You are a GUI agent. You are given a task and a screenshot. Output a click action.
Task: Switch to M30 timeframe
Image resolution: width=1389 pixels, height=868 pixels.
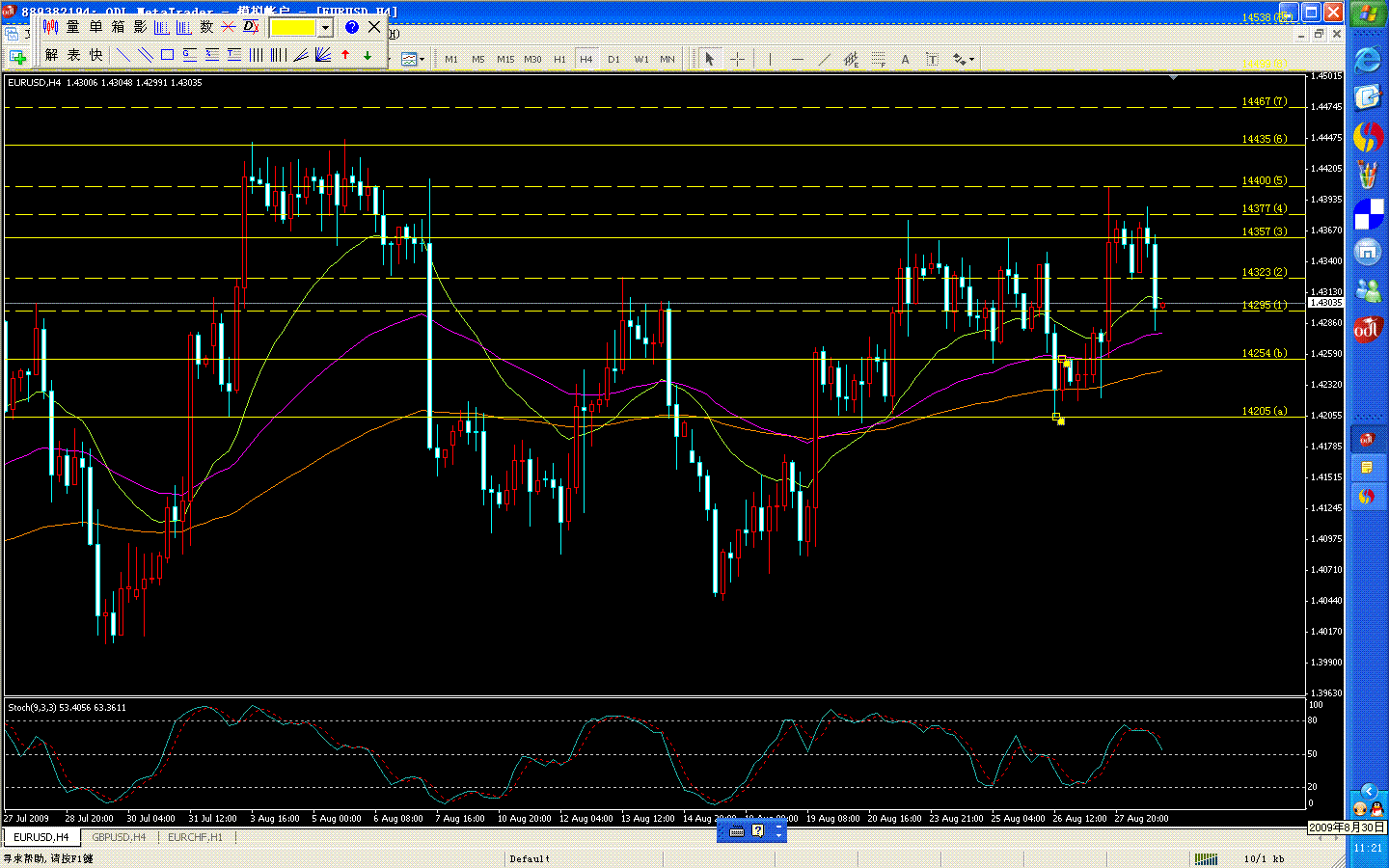click(x=532, y=59)
